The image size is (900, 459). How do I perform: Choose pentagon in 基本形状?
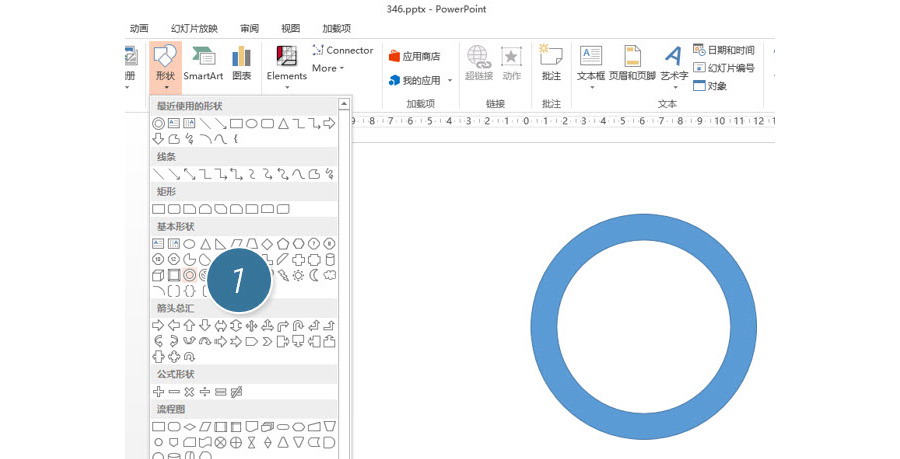click(282, 244)
